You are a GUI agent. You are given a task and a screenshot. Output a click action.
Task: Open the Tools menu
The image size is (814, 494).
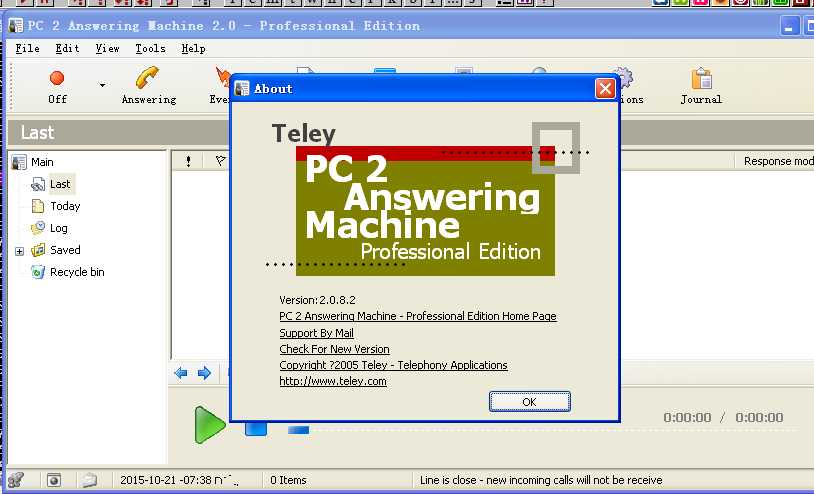tap(151, 49)
